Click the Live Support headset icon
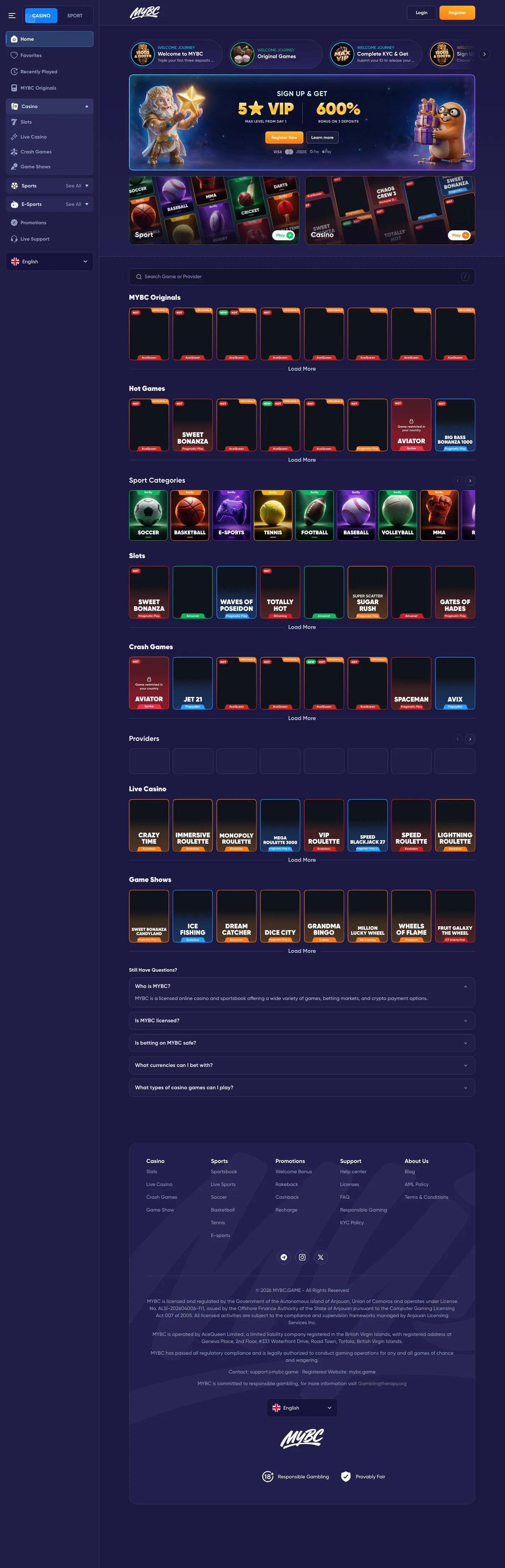This screenshot has width=505, height=1568. point(14,239)
